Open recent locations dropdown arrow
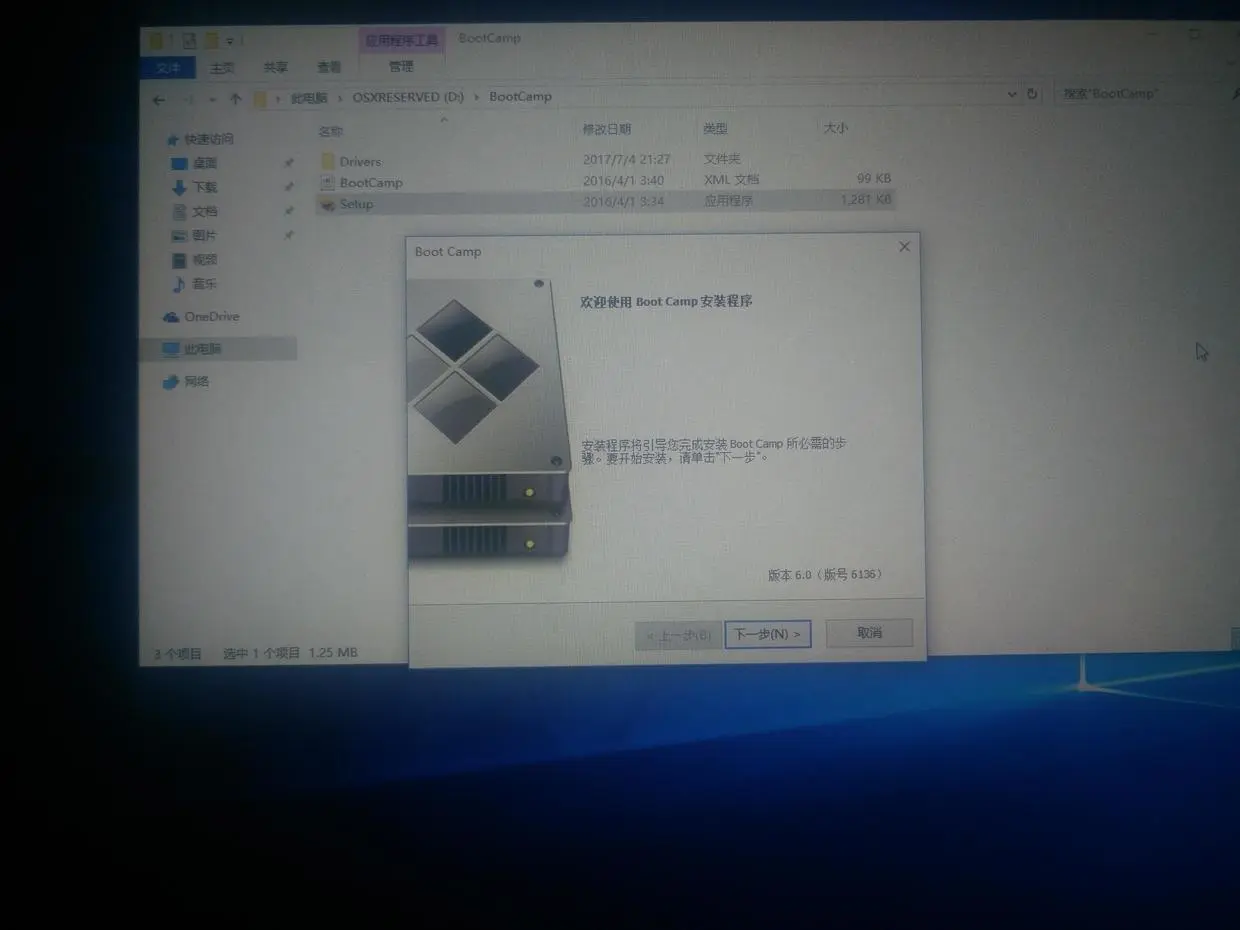Image resolution: width=1240 pixels, height=930 pixels. 212,99
